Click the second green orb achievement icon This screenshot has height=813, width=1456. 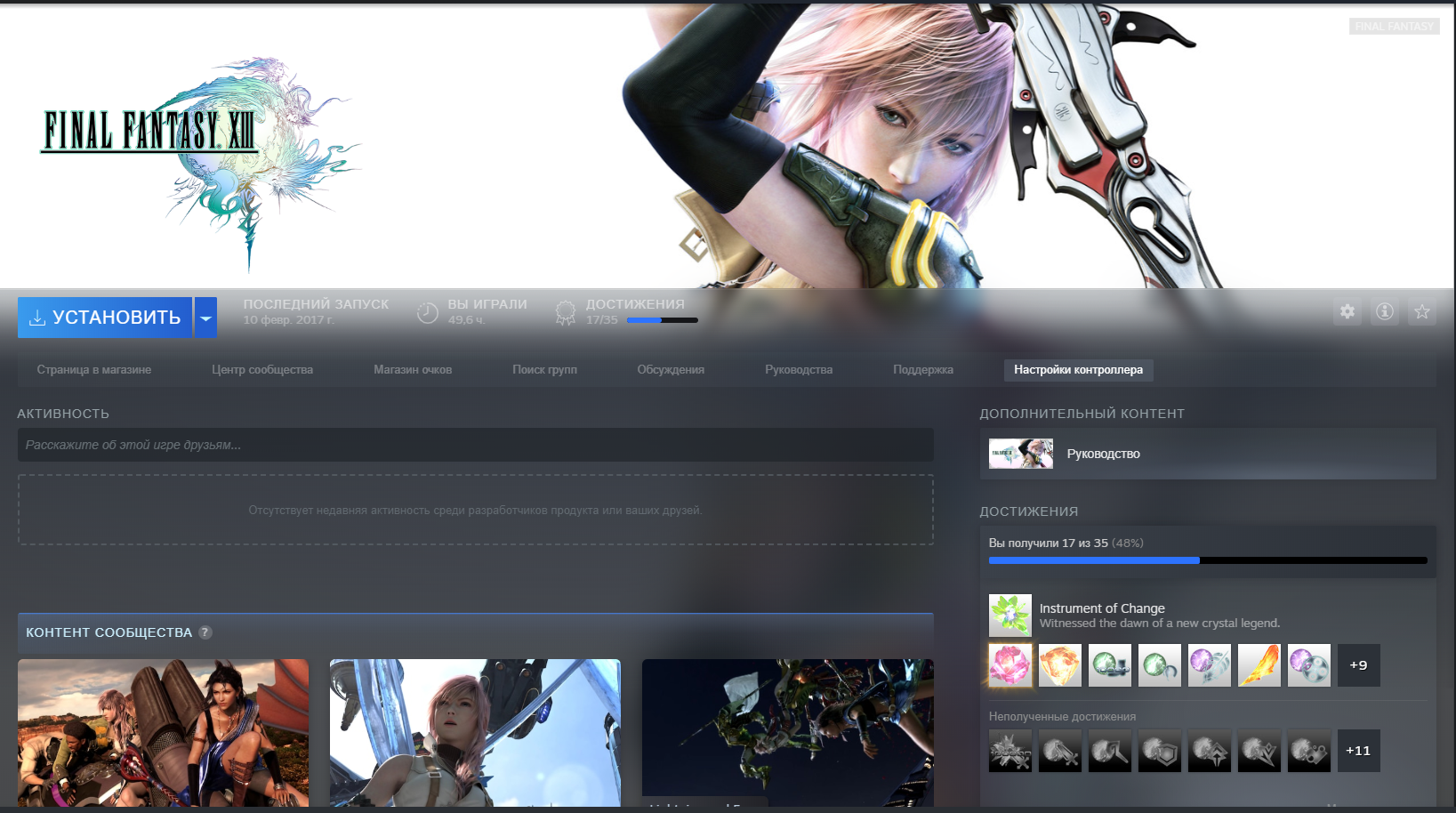(1160, 665)
